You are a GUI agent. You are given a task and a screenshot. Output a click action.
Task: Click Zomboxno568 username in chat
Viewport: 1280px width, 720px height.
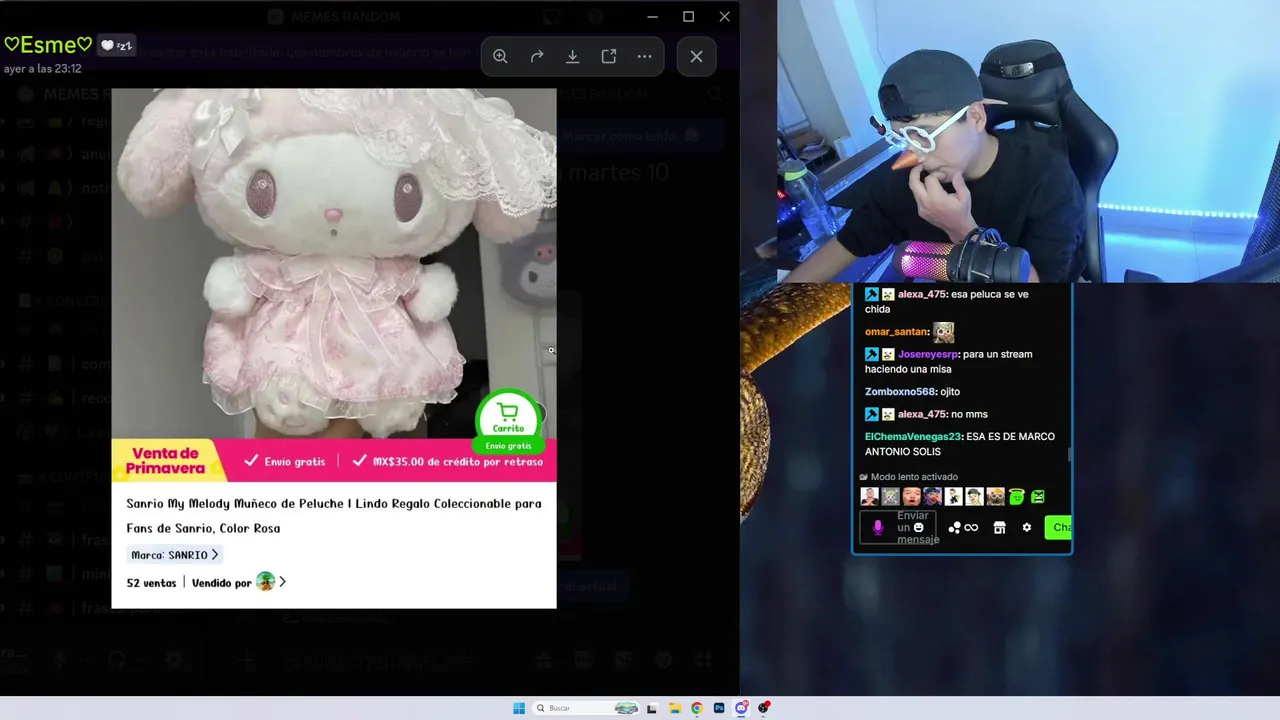click(900, 392)
